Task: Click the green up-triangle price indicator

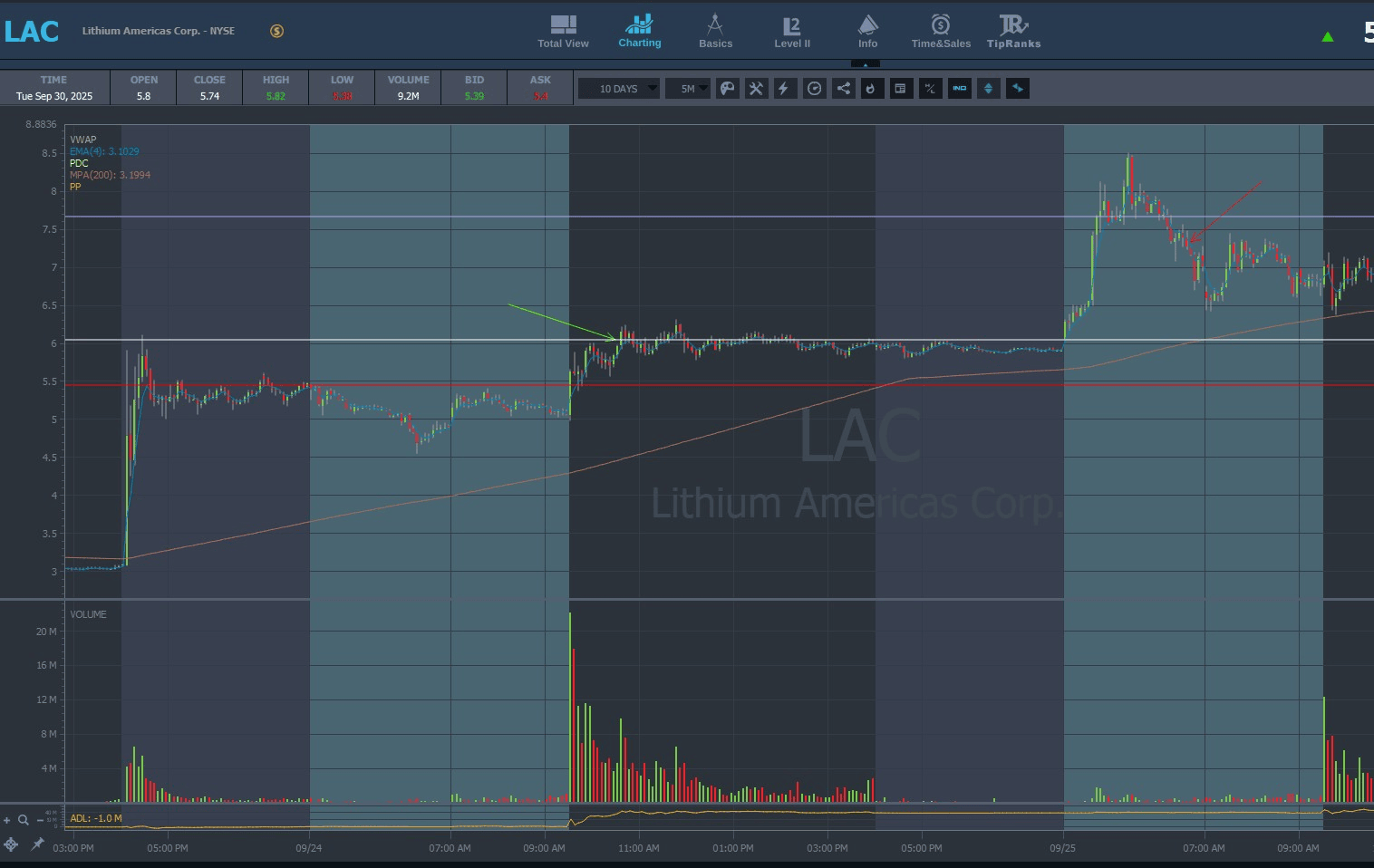Action: pos(1328,37)
